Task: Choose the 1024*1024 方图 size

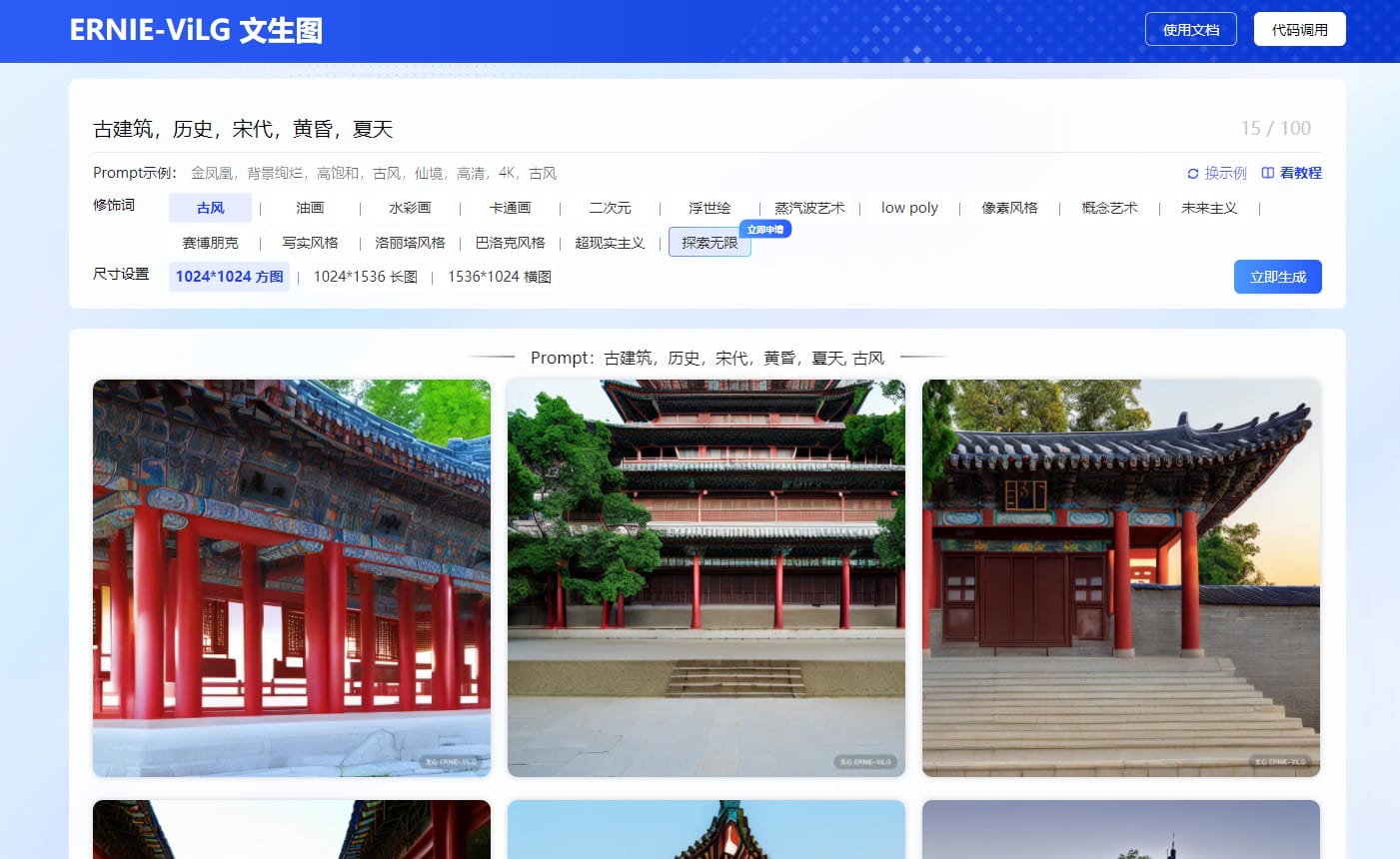Action: [x=229, y=277]
